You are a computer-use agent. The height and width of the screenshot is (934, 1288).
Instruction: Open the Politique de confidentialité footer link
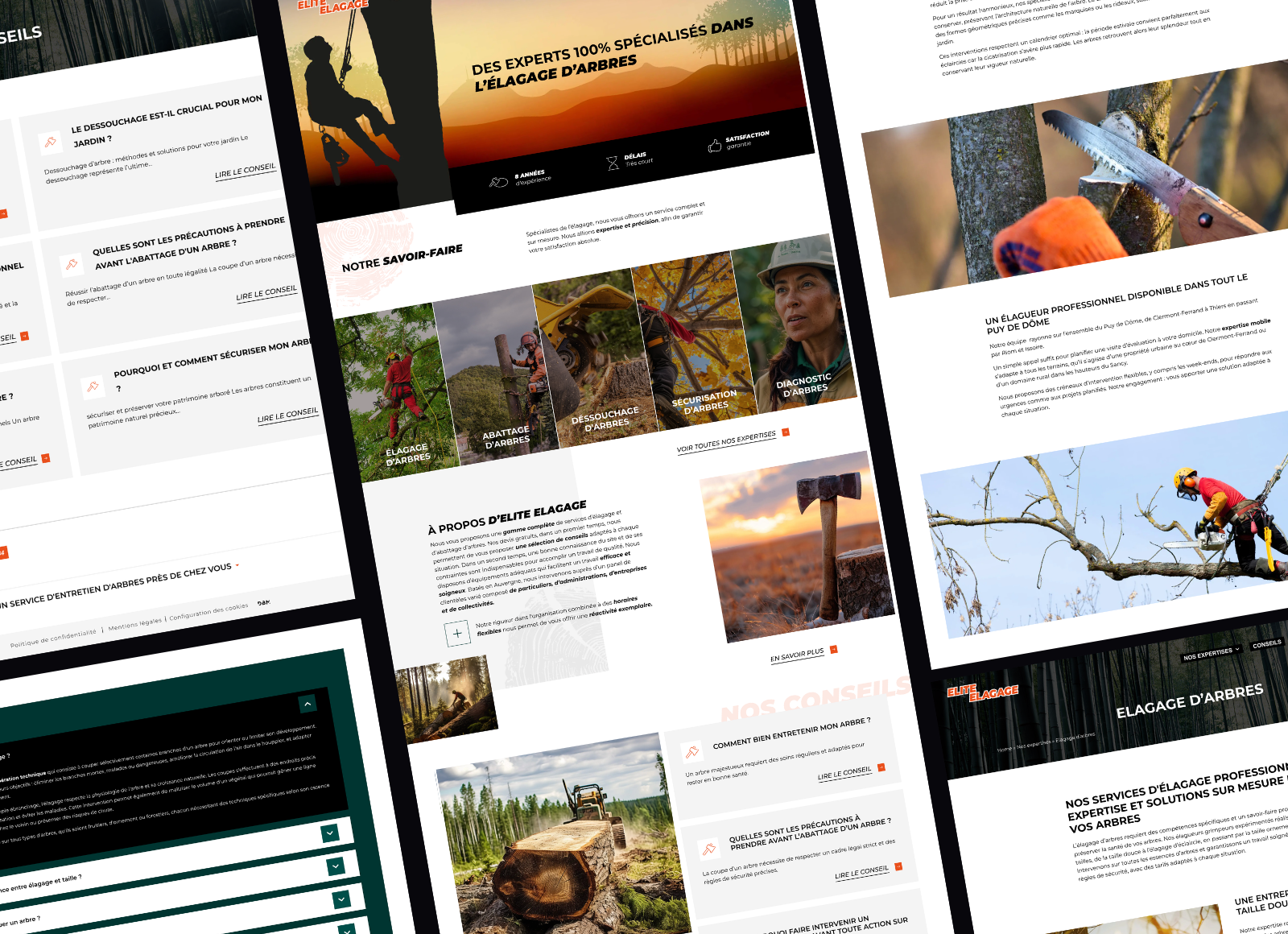53,639
